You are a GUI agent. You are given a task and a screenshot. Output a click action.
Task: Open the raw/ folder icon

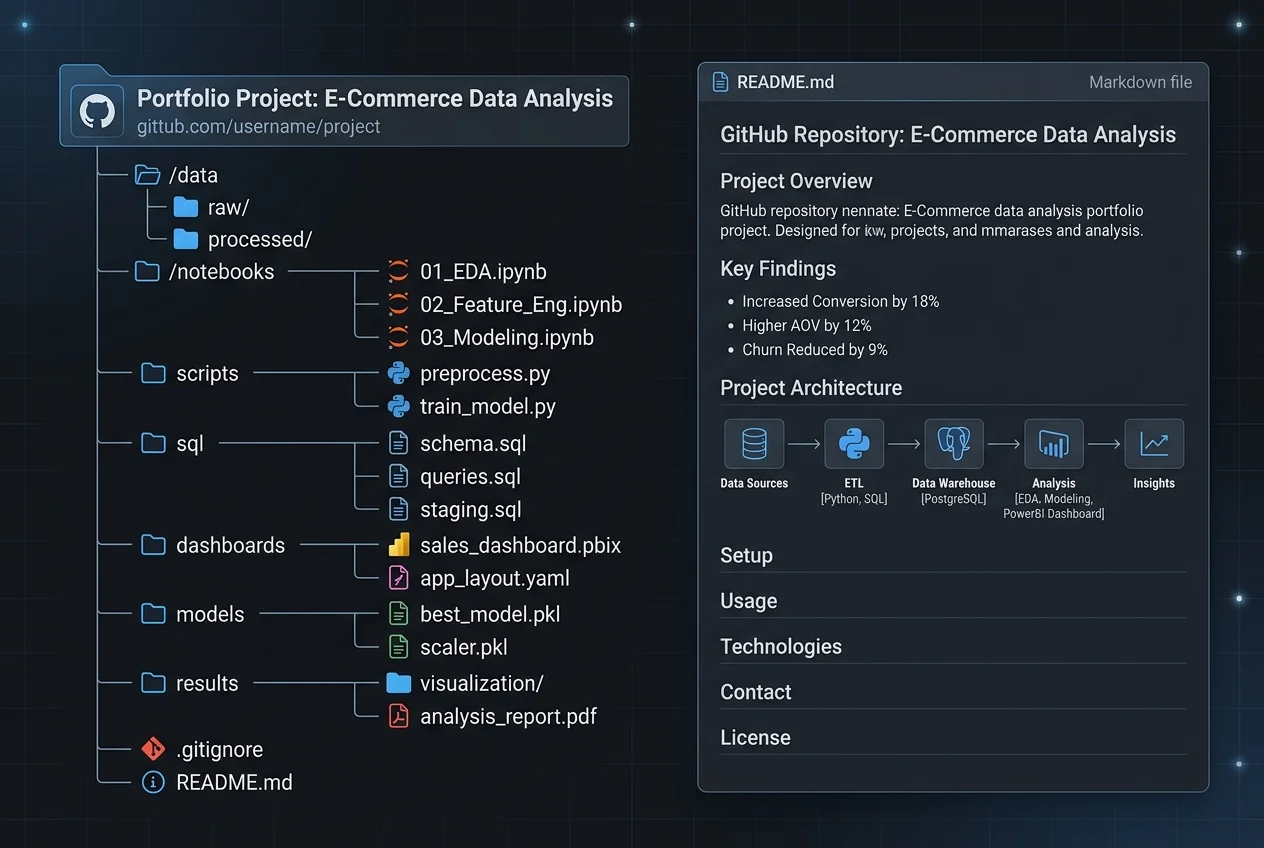pos(185,207)
